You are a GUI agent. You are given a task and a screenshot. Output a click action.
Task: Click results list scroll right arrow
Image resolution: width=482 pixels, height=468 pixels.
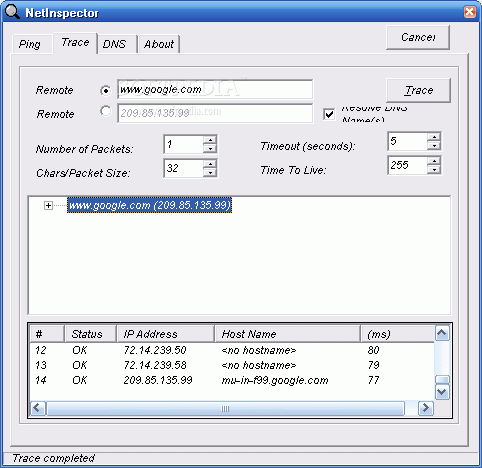[x=426, y=408]
